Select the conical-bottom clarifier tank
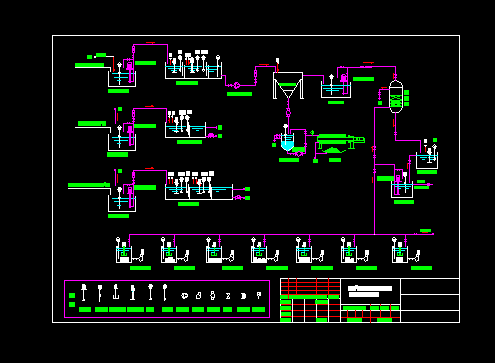This screenshot has height=363, width=495. coord(288,85)
